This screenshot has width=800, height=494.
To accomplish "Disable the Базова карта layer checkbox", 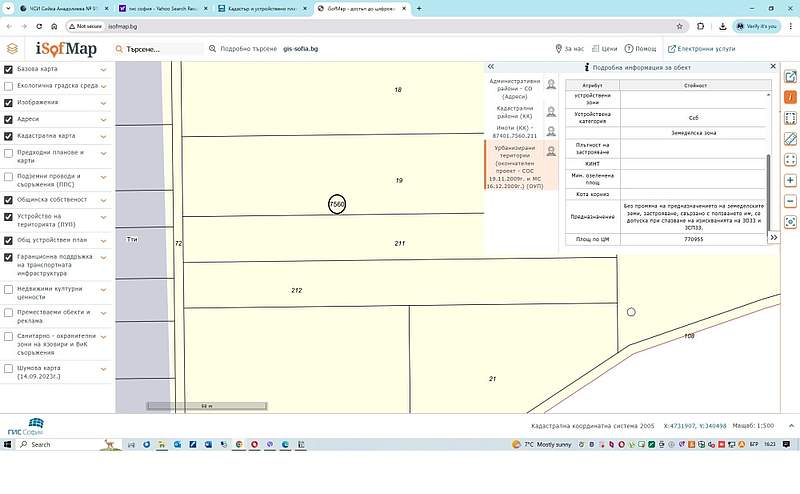I will 9,69.
